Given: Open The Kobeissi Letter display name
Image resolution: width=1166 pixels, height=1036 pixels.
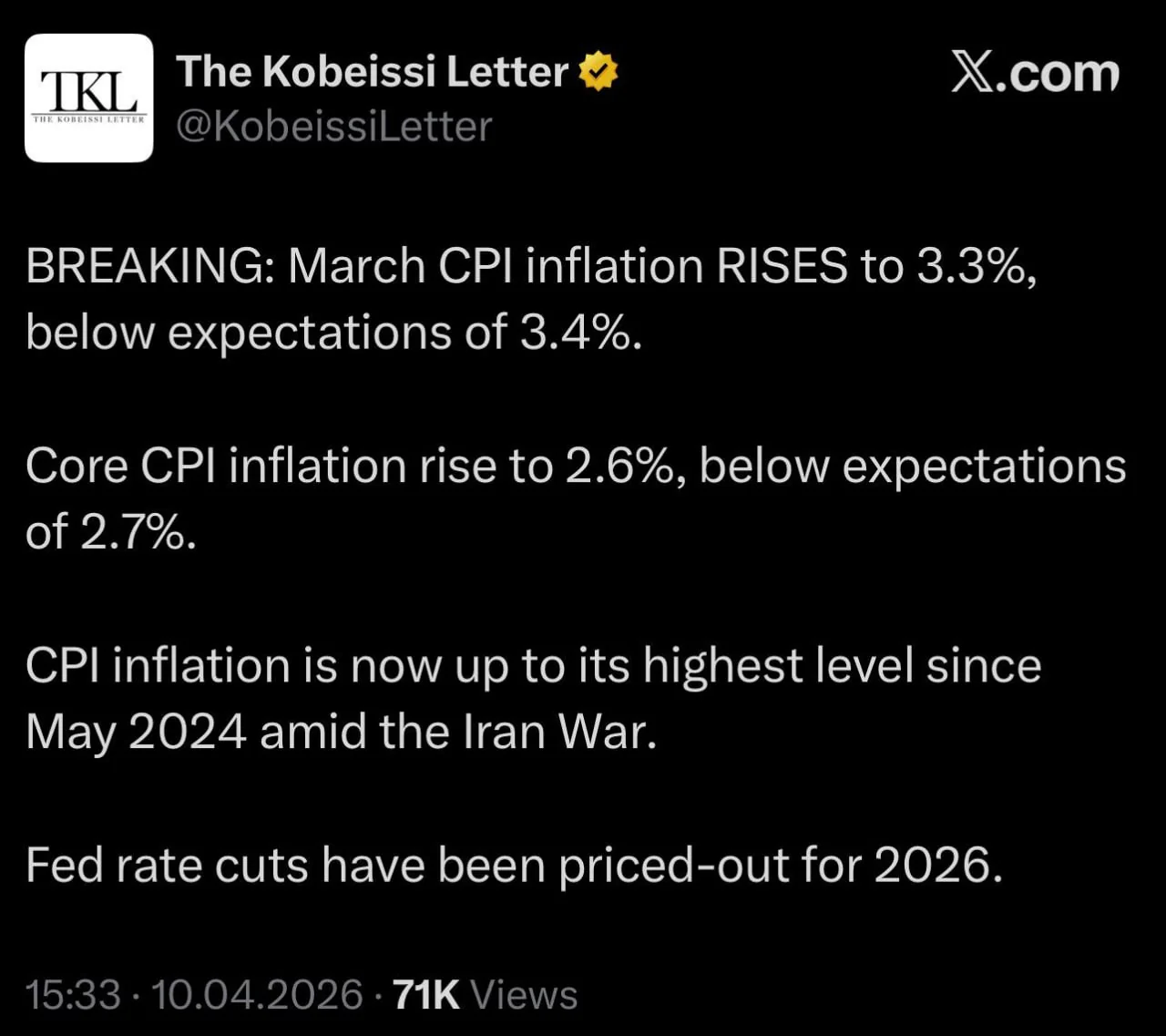Looking at the screenshot, I should [372, 72].
